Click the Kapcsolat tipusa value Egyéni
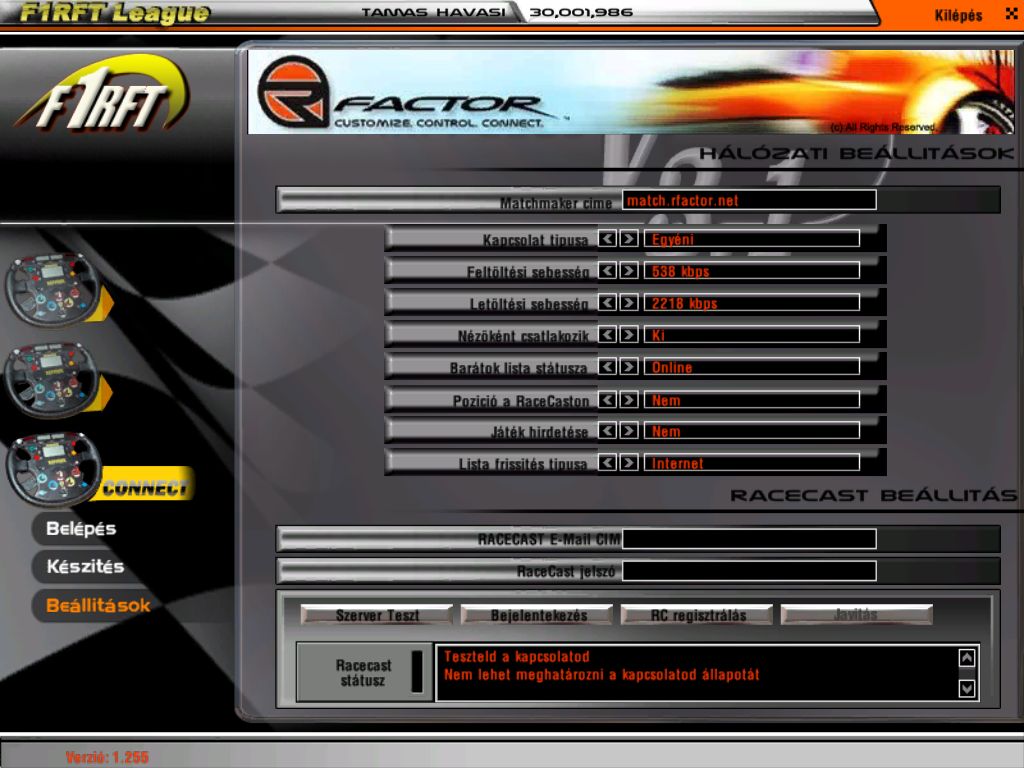1024x768 pixels. [752, 239]
